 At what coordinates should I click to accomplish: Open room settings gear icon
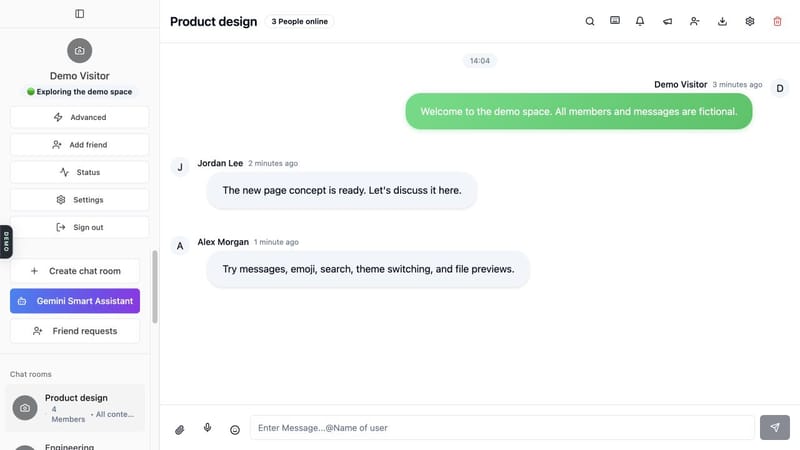tap(750, 21)
